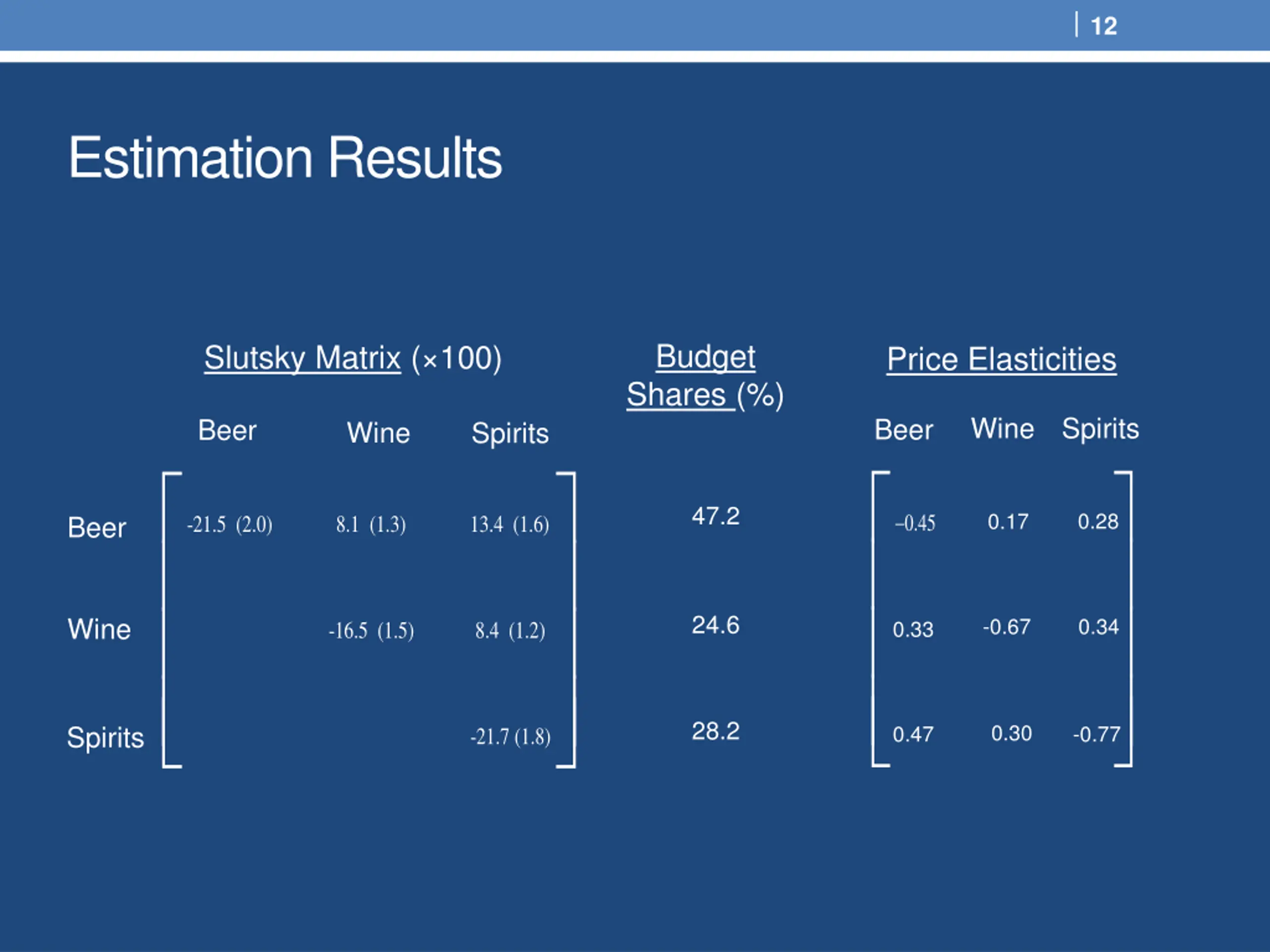Click elasticity value '0.28'
Viewport: 1270px width, 952px height.
[x=1098, y=521]
